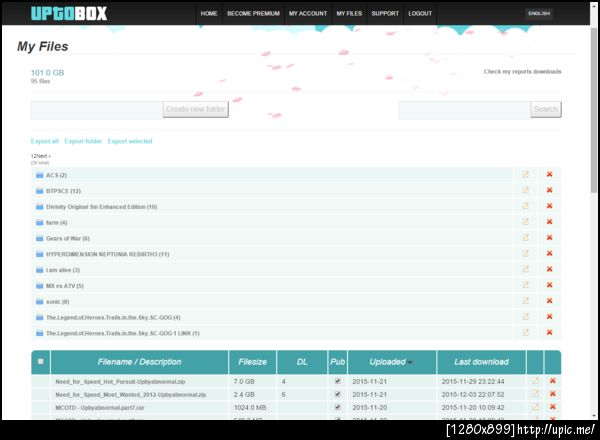Delete the BTPSCE folder

click(549, 190)
